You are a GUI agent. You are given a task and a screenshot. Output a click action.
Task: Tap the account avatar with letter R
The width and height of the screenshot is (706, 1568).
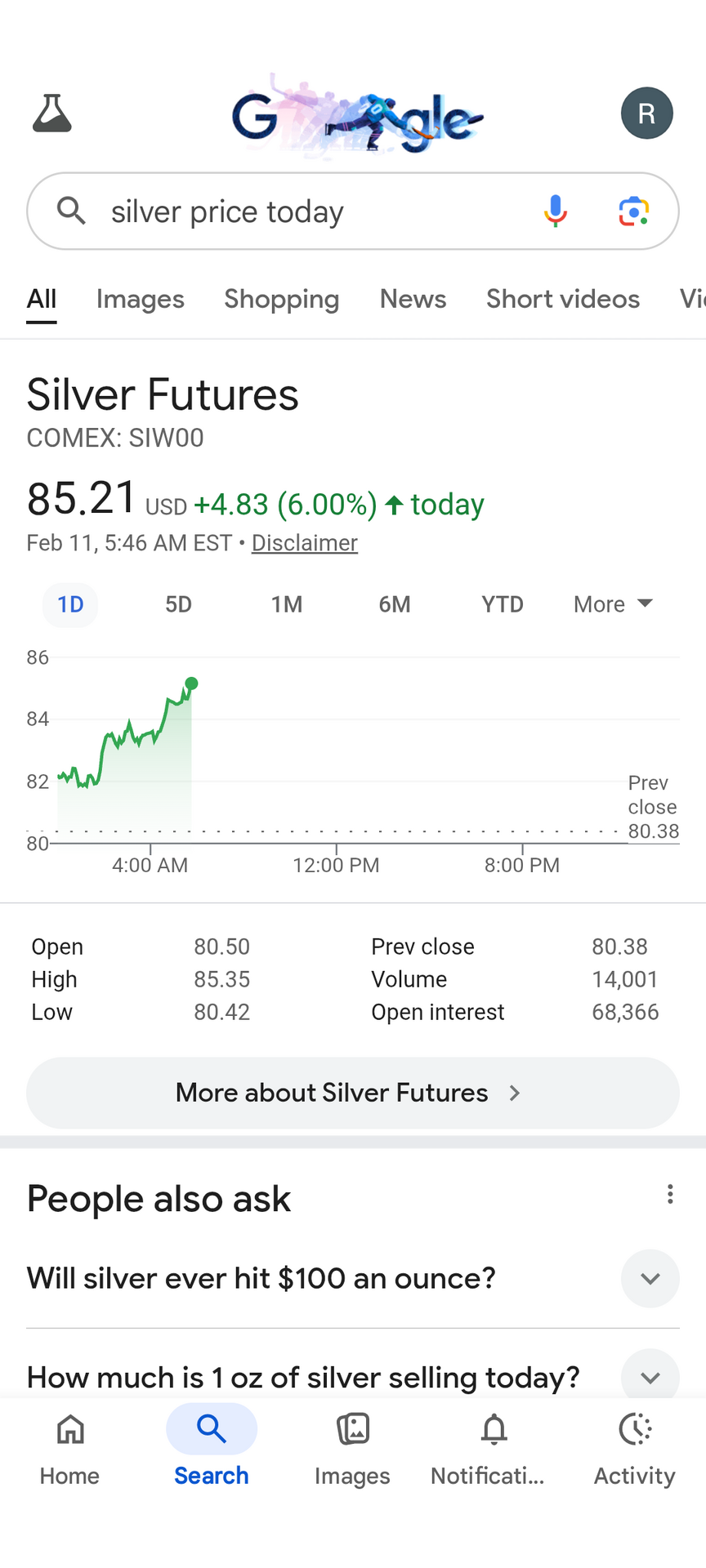tap(646, 113)
